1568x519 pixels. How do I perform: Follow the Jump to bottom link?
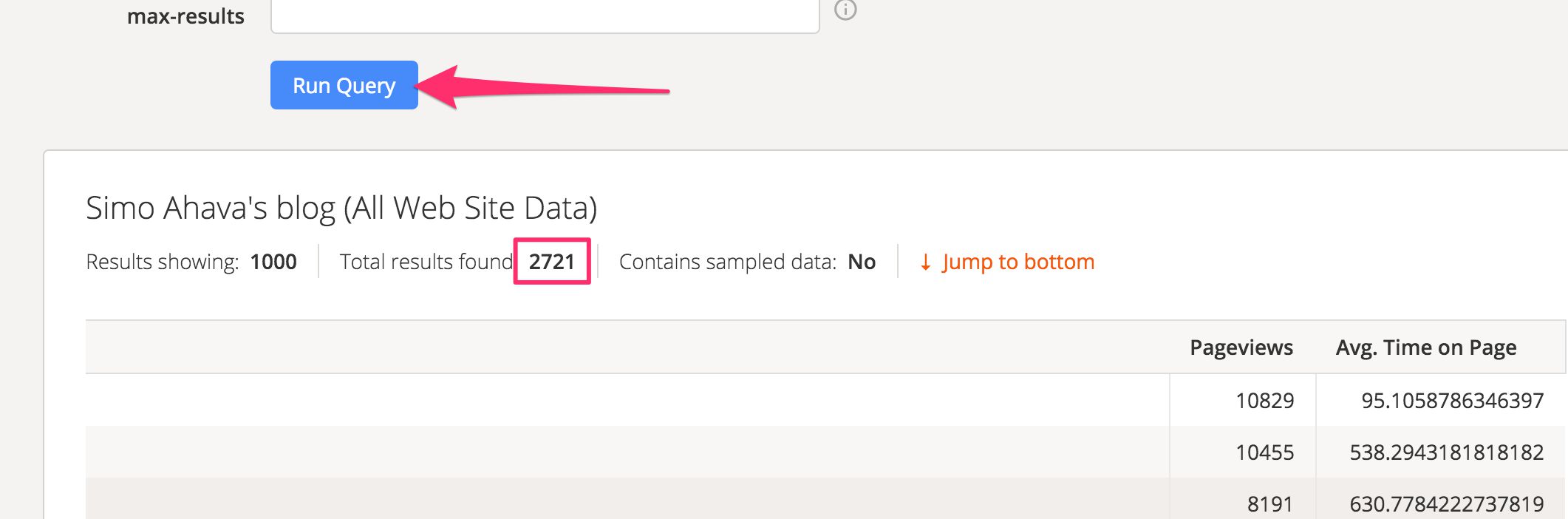coord(1018,262)
